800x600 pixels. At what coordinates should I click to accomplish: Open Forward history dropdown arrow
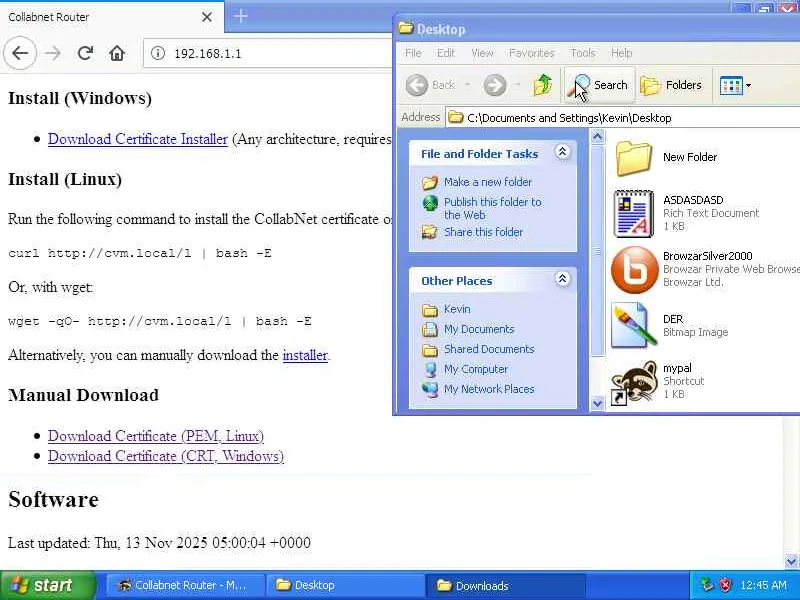518,85
